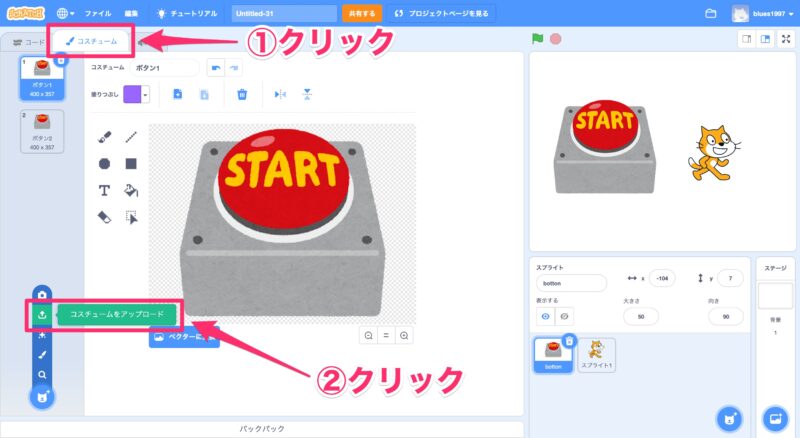
Task: Select the paint bucket fill tool
Action: (130, 190)
